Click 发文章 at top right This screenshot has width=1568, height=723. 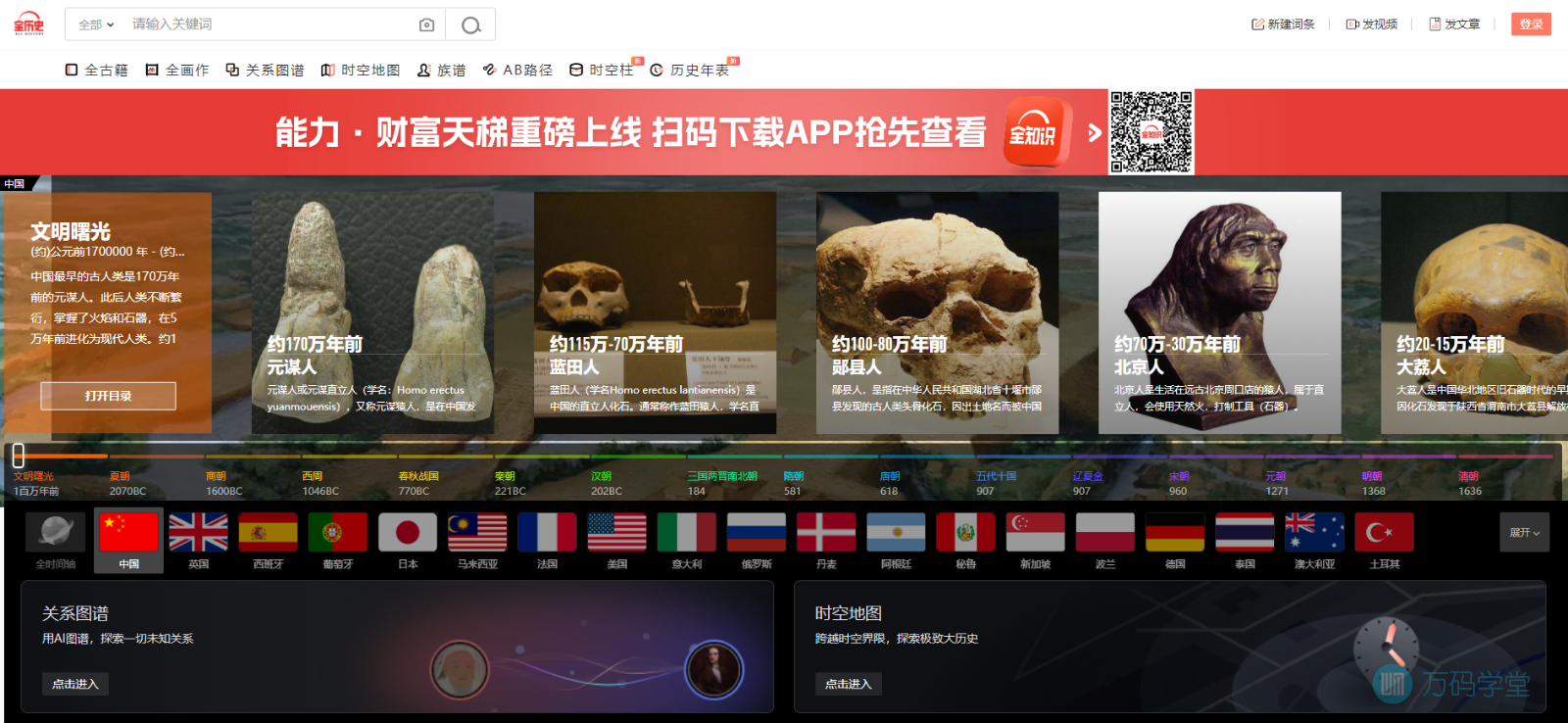(1454, 24)
